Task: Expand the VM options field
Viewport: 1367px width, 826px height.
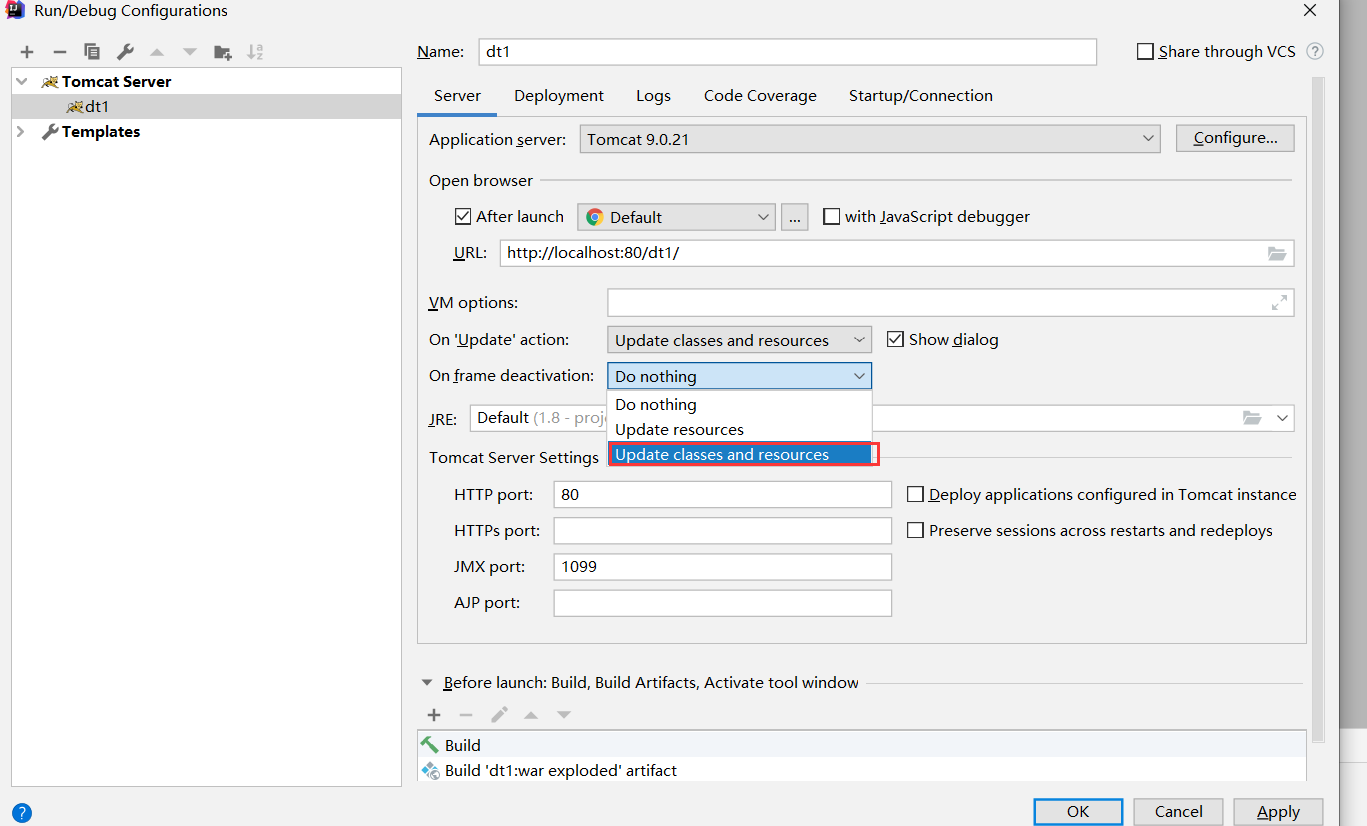Action: [x=1279, y=303]
